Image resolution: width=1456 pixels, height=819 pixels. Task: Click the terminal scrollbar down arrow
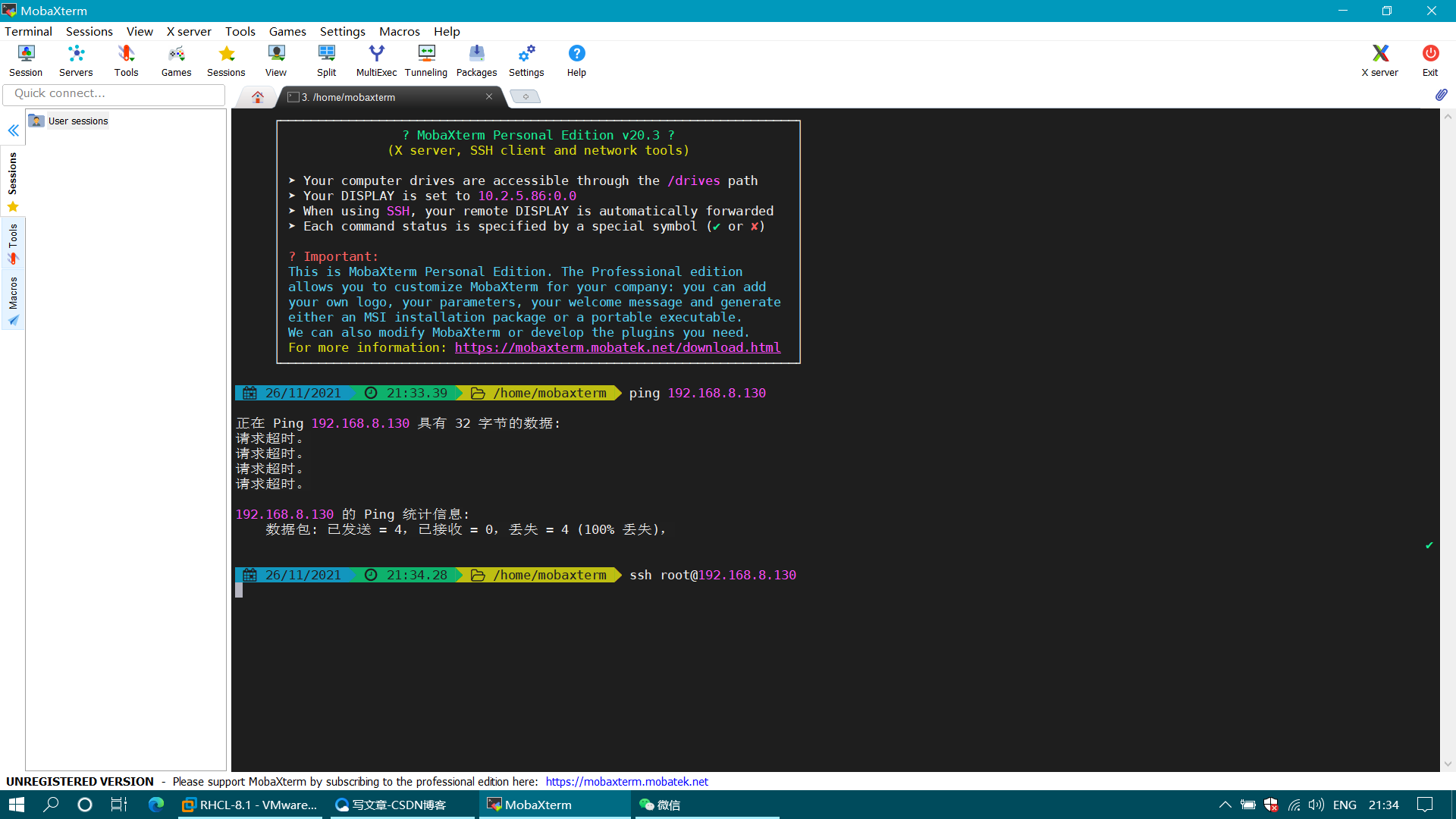coord(1448,764)
